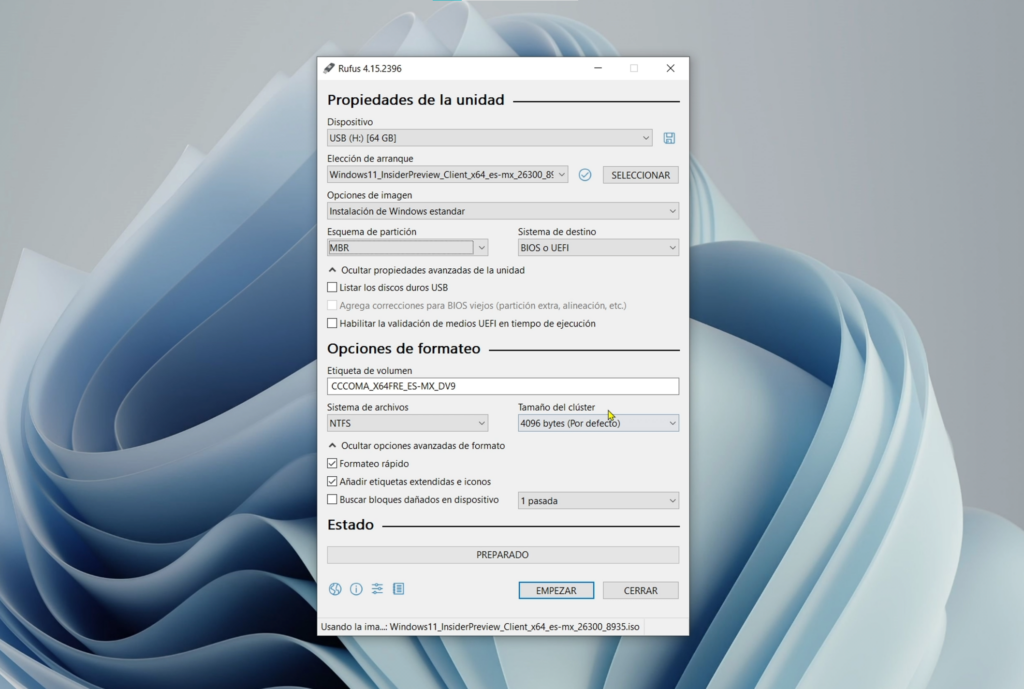Screen dimensions: 1024x689
Task: Click the Etiqueta de volumen text field
Action: coord(503,386)
